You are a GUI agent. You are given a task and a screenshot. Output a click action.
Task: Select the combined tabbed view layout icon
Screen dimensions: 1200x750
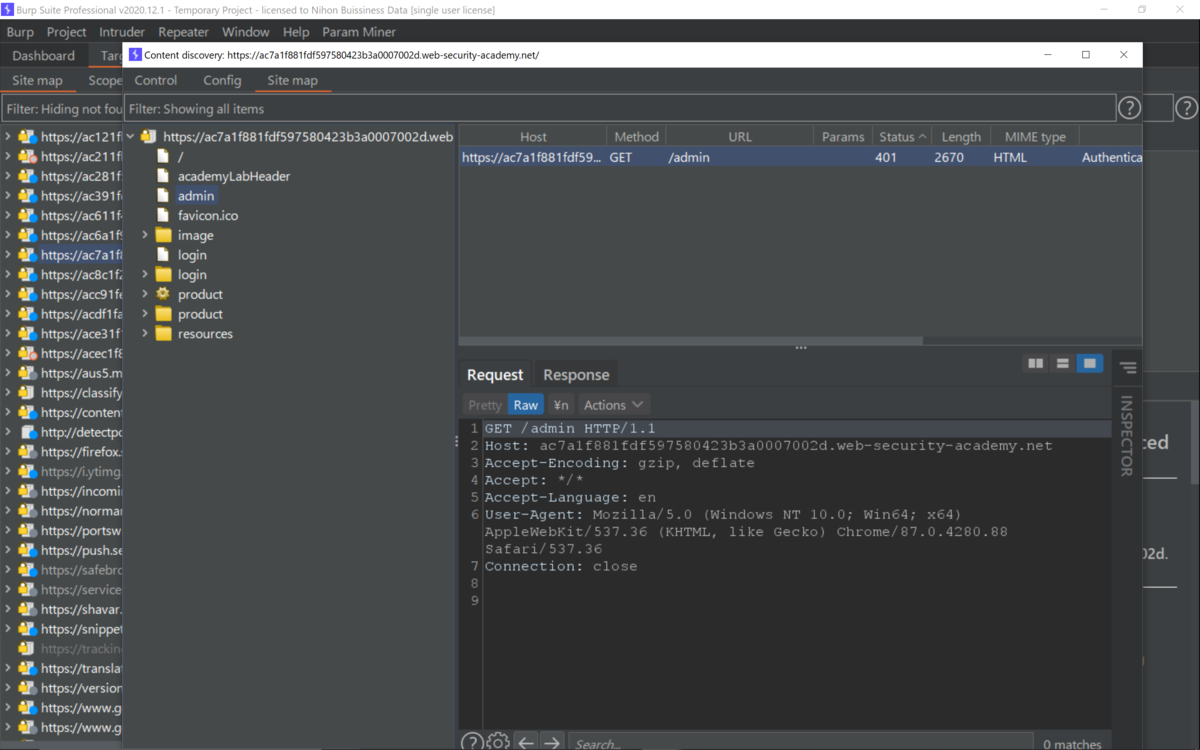1090,363
